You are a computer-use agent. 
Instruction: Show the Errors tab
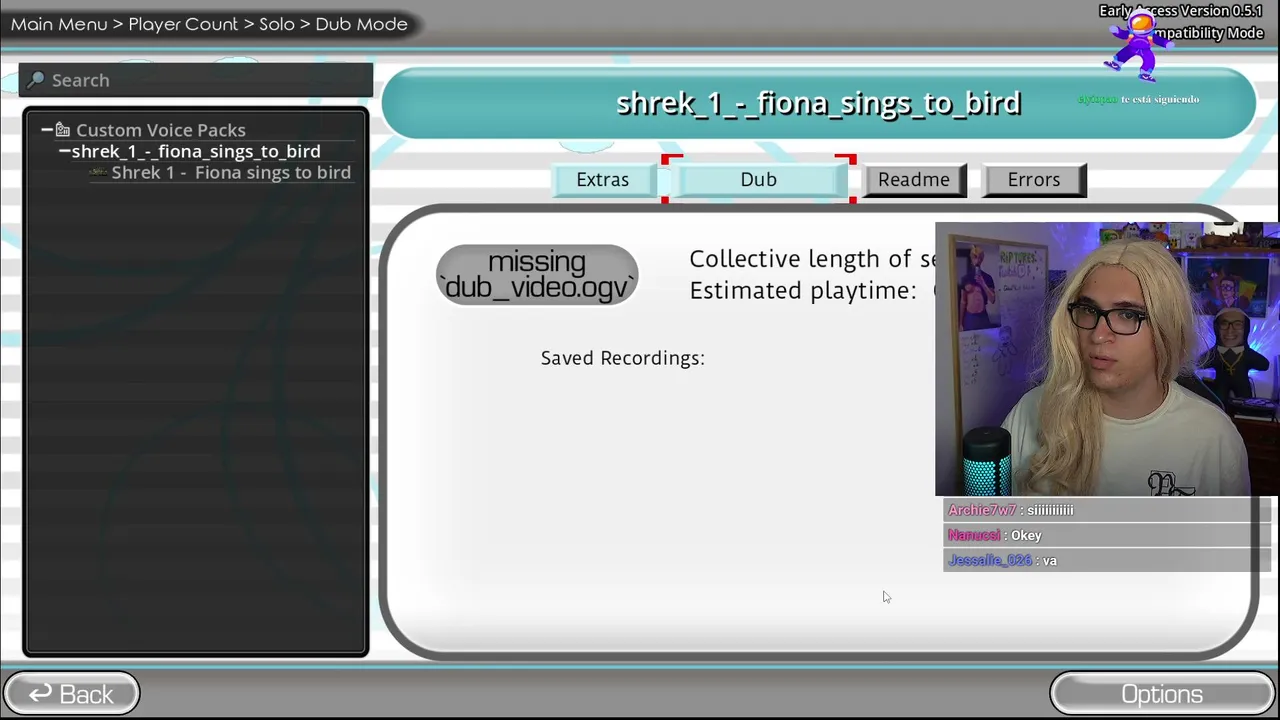coord(1034,179)
